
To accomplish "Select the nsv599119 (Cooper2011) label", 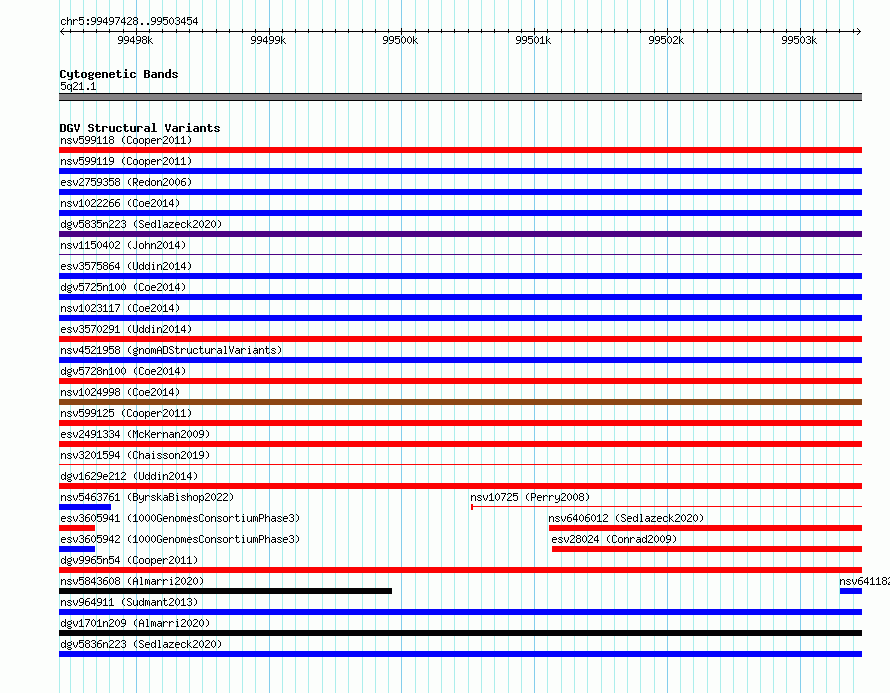I will pos(126,161).
